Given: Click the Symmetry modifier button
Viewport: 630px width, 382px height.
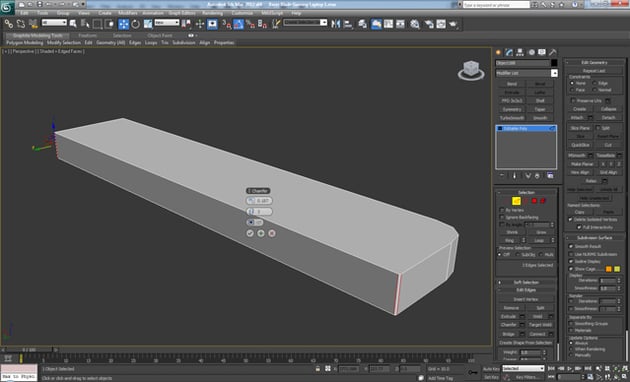Looking at the screenshot, I should tap(512, 109).
